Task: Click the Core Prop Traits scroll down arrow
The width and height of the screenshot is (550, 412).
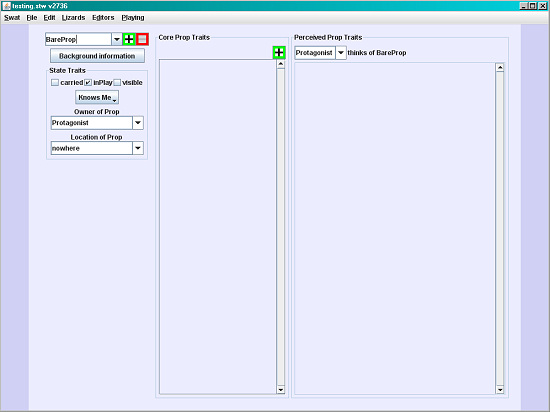Action: 281,389
